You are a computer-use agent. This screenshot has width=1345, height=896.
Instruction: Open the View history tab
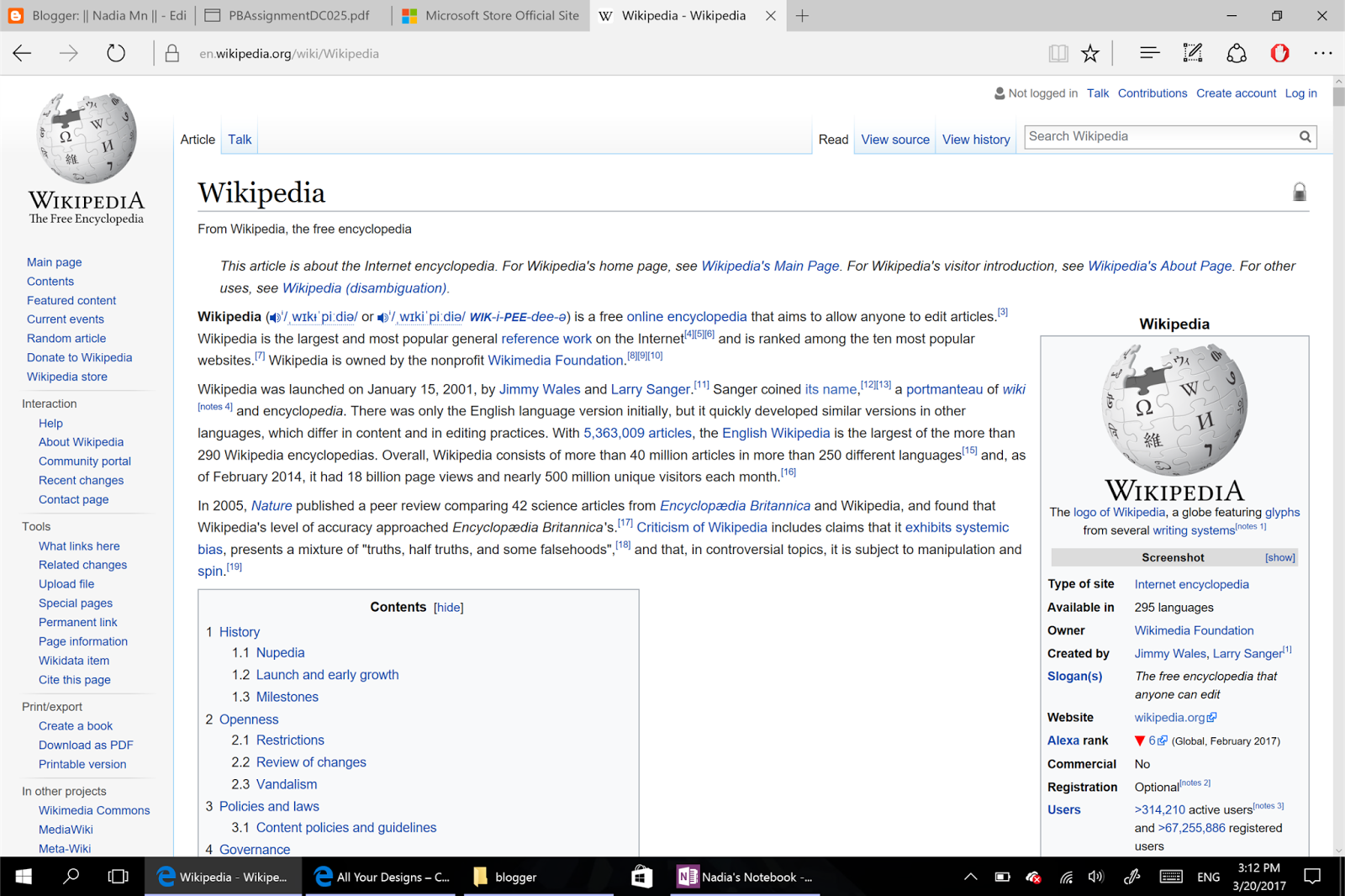pyautogui.click(x=975, y=140)
